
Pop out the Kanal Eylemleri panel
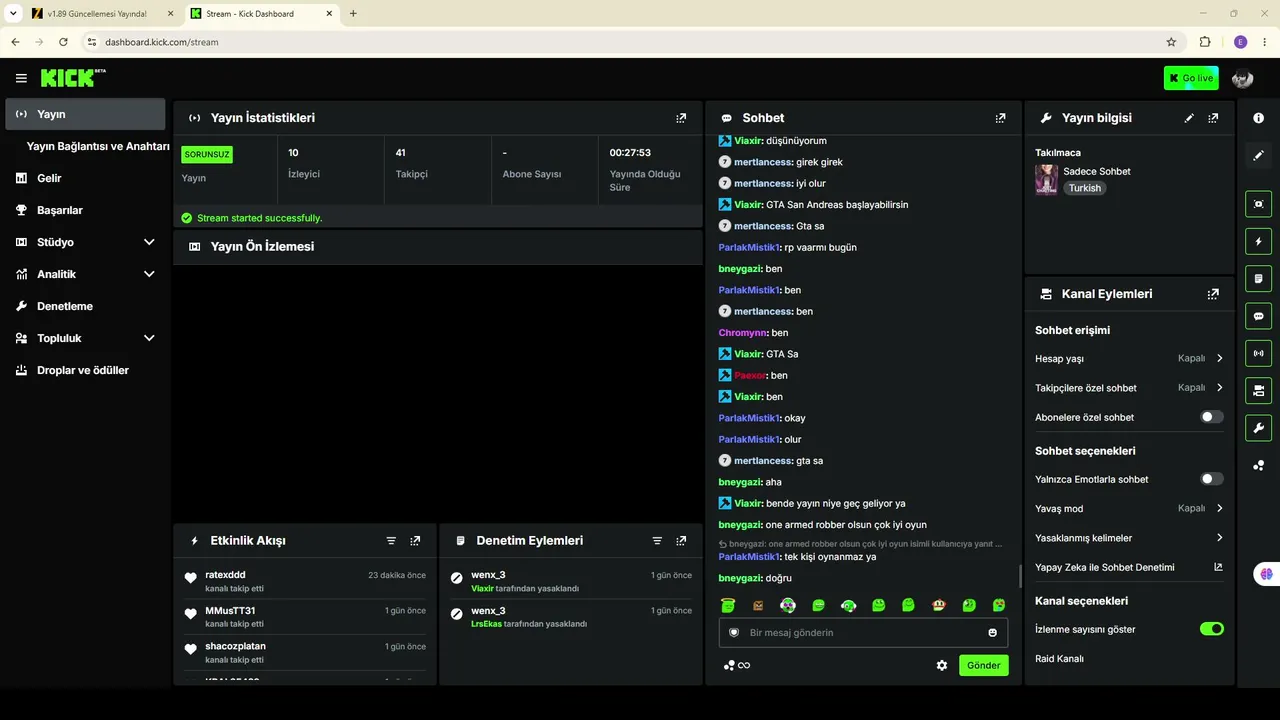click(x=1213, y=294)
